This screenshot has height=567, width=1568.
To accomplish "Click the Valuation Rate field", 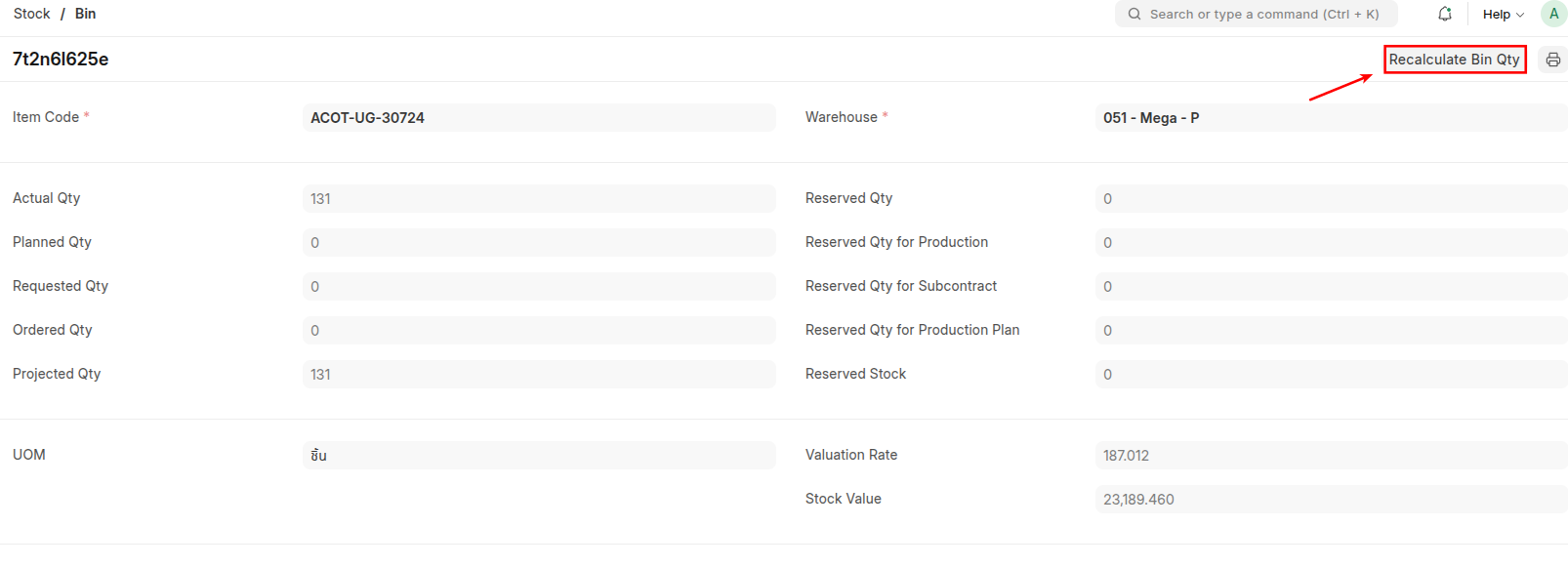I will point(1332,455).
